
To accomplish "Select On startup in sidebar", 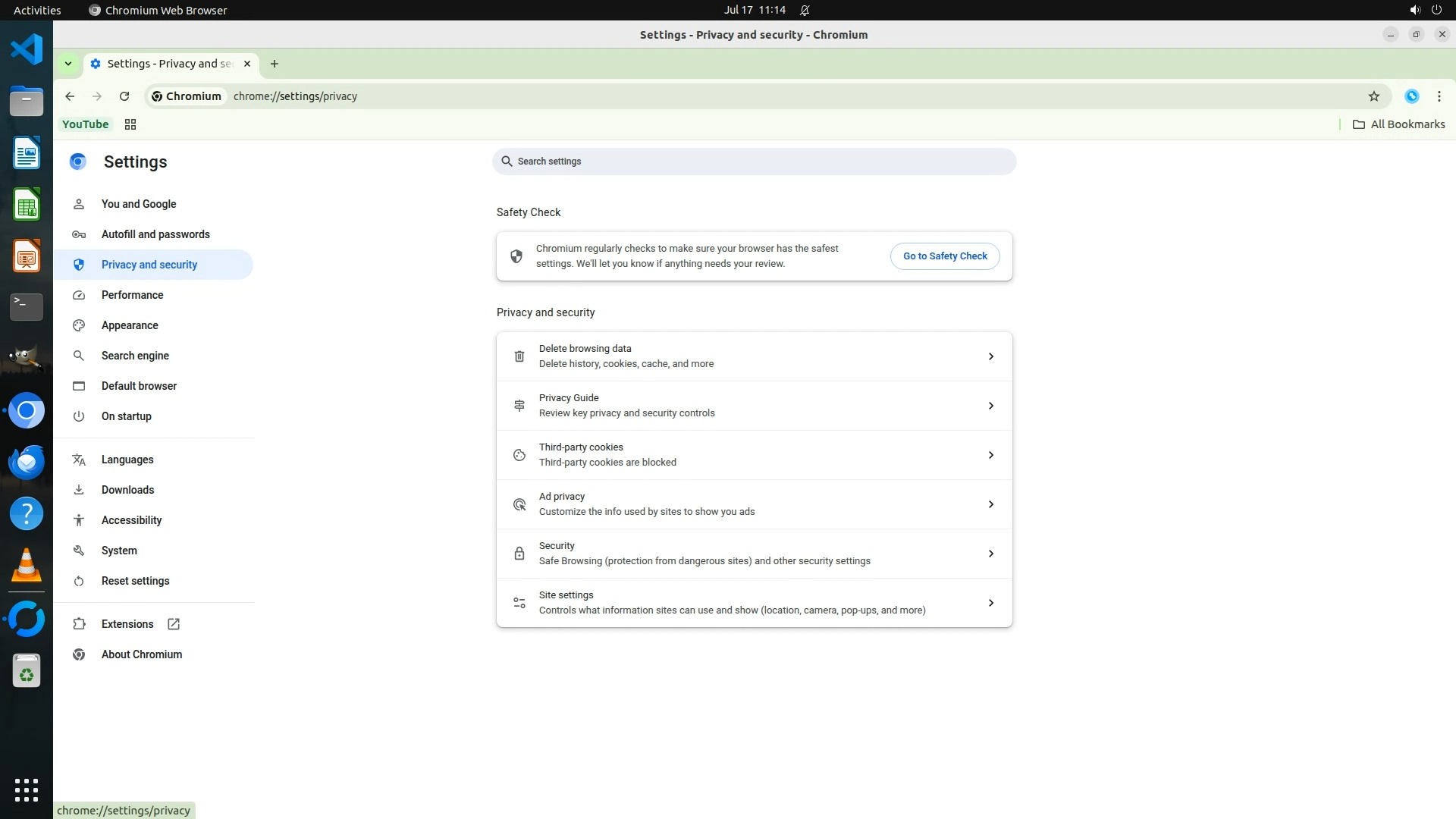I will coord(127,416).
